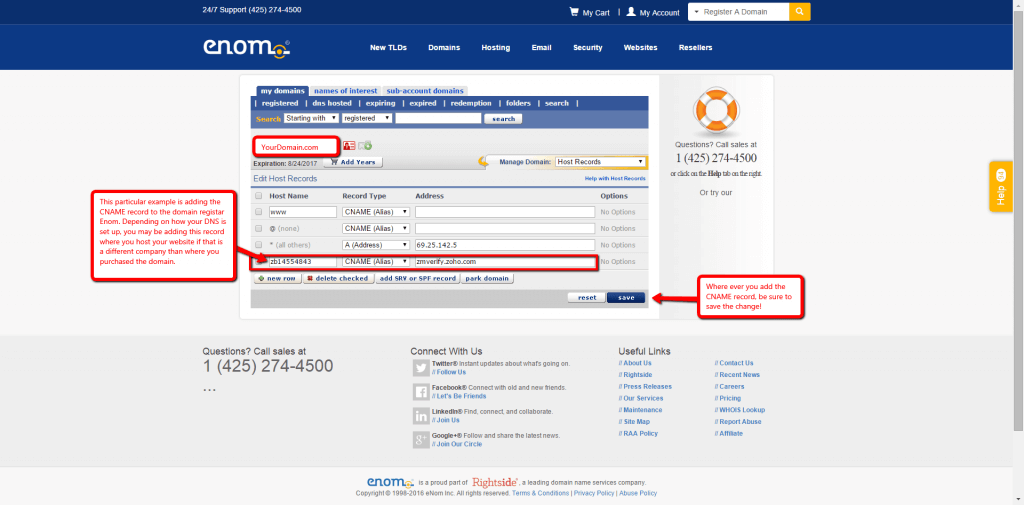This screenshot has width=1024, height=505.
Task: Select the expiring submenu item
Action: [x=380, y=103]
